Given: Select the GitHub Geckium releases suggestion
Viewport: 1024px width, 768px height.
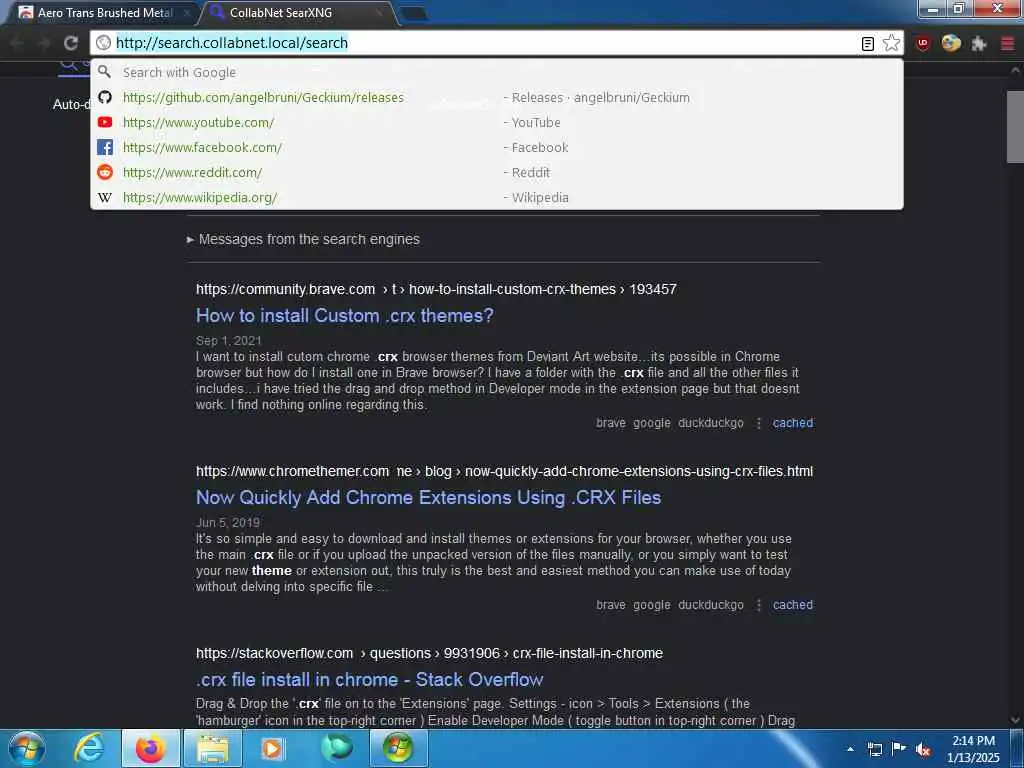Looking at the screenshot, I should coord(496,97).
